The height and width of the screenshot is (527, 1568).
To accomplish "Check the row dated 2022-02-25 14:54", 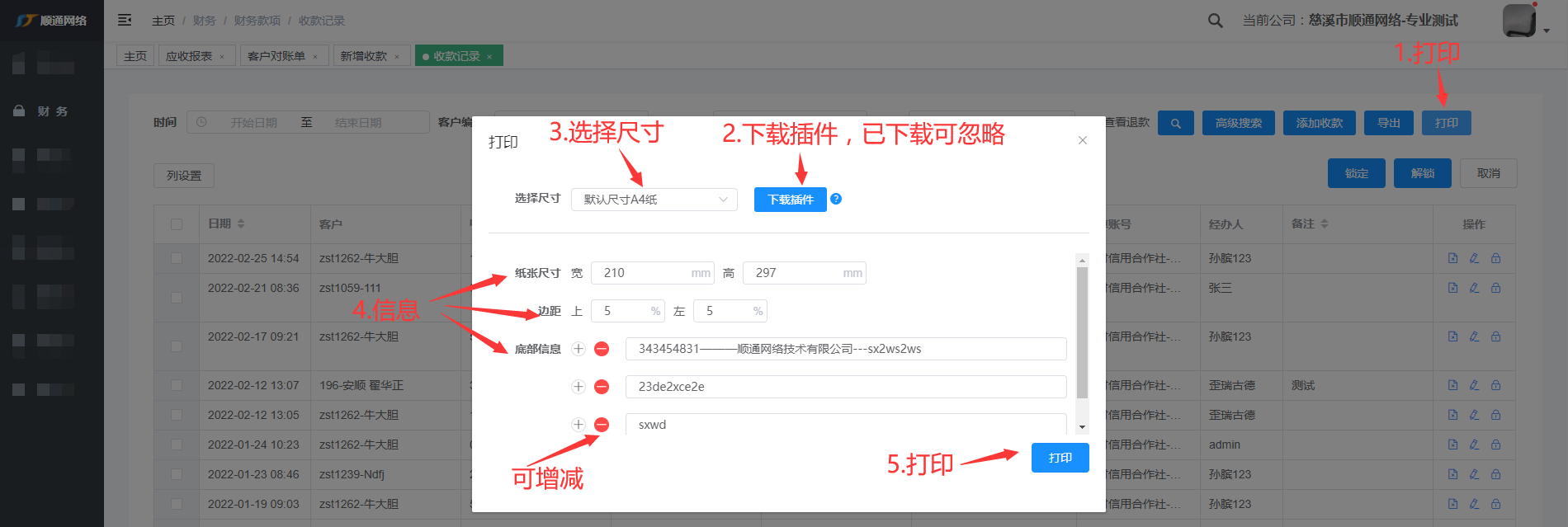I will click(177, 258).
